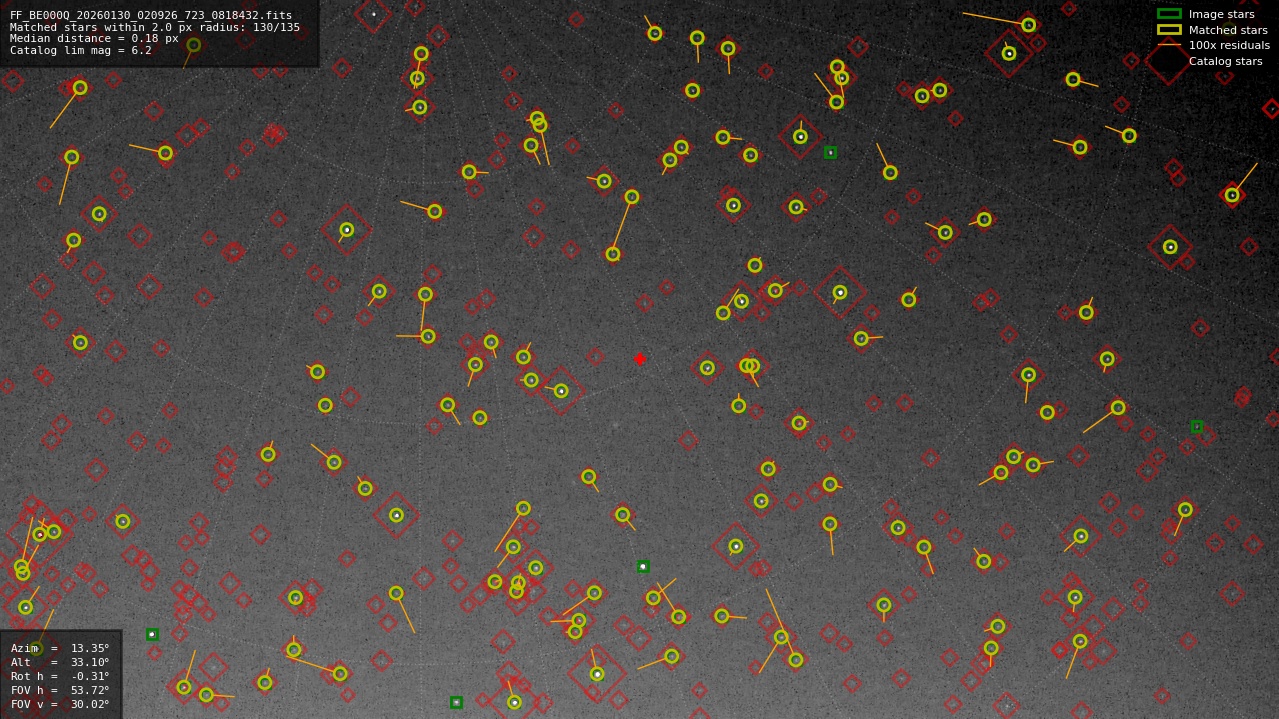Image resolution: width=1279 pixels, height=719 pixels.
Task: Click the 'FOV h = 53.72°' value
Action: pyautogui.click(x=60, y=690)
